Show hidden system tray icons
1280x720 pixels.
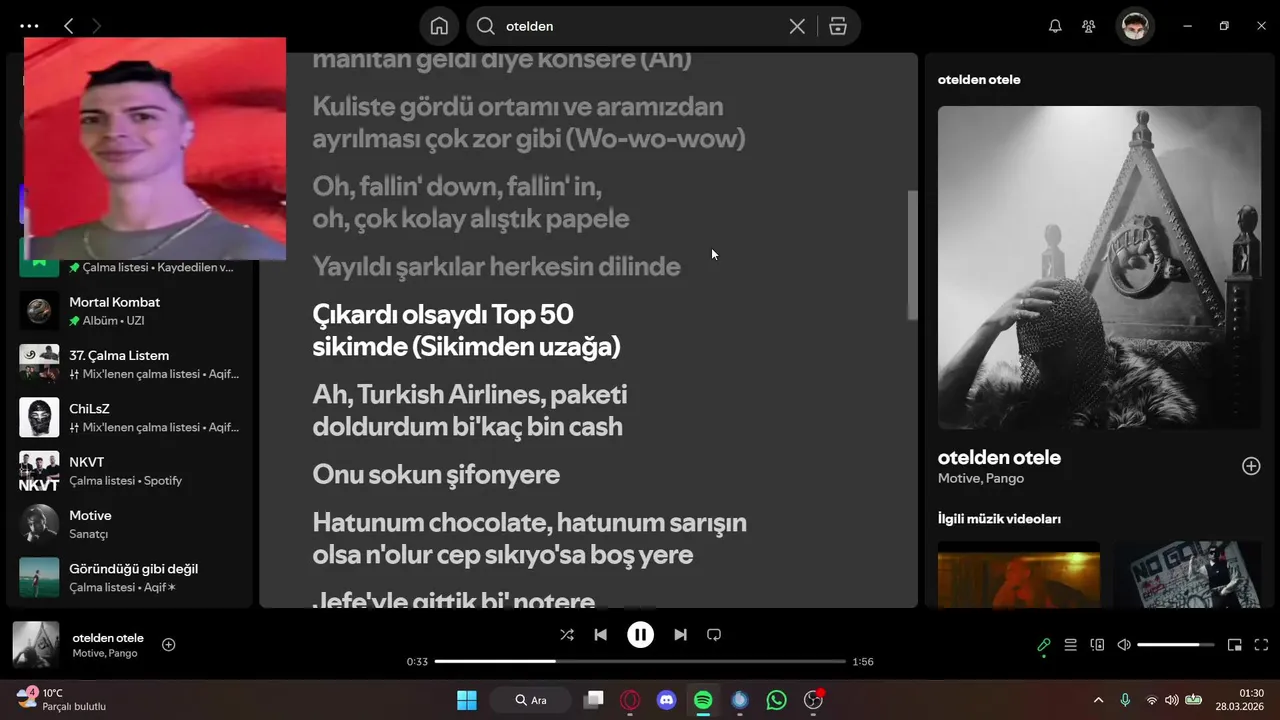click(x=1099, y=700)
